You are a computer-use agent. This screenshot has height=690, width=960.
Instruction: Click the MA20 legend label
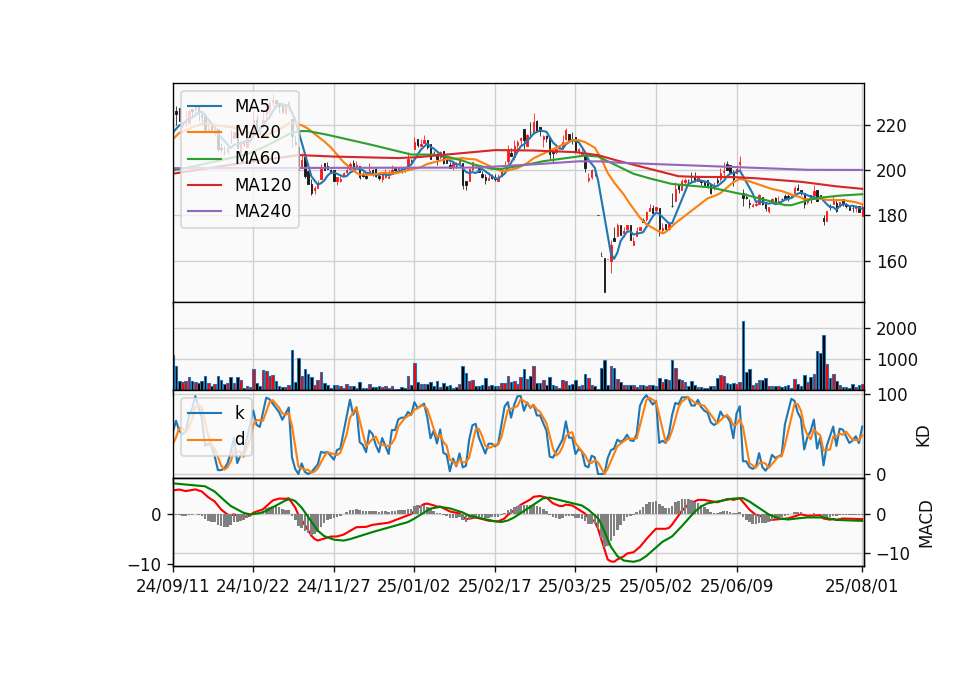[257, 132]
